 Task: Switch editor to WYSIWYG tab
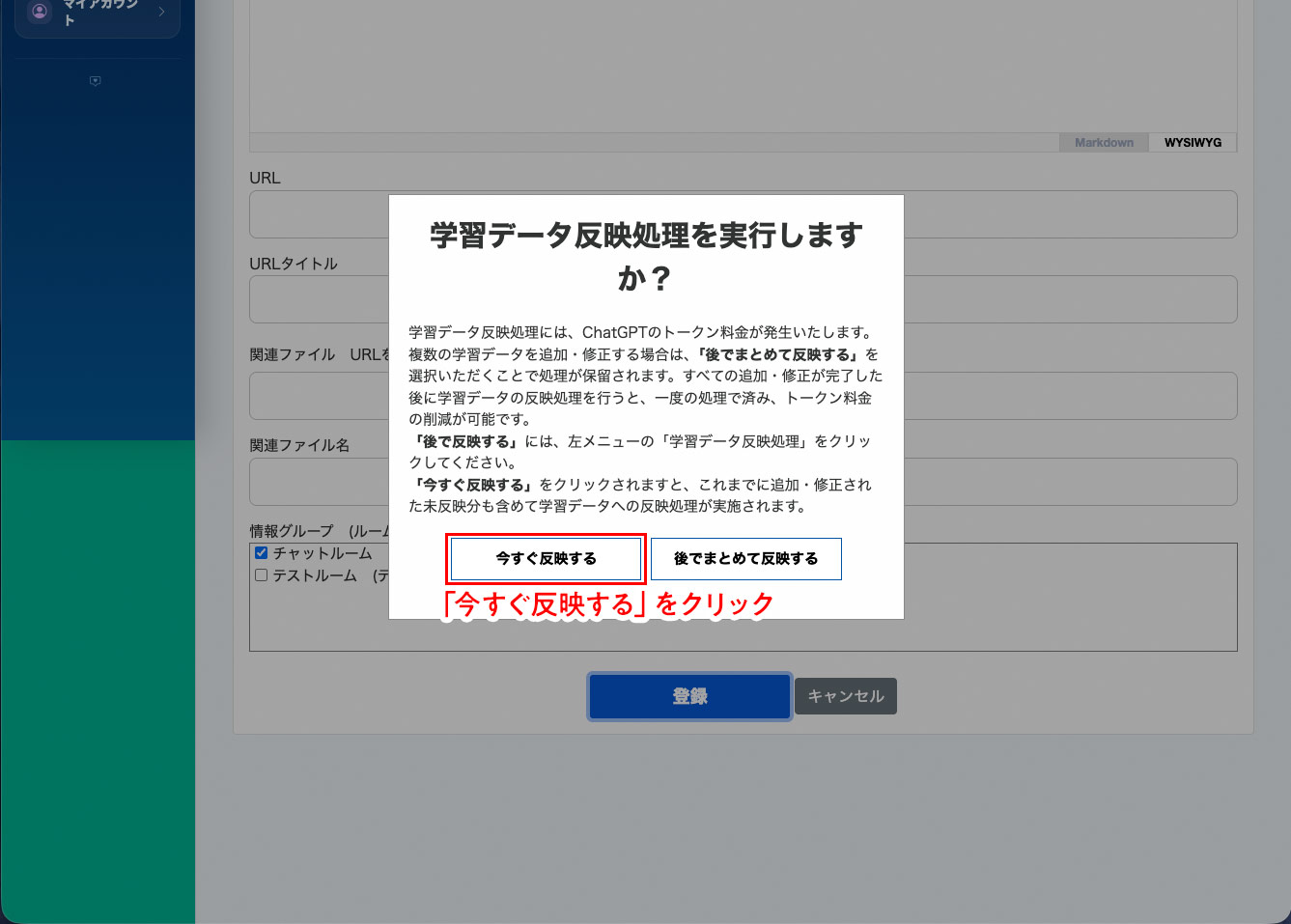(x=1193, y=143)
